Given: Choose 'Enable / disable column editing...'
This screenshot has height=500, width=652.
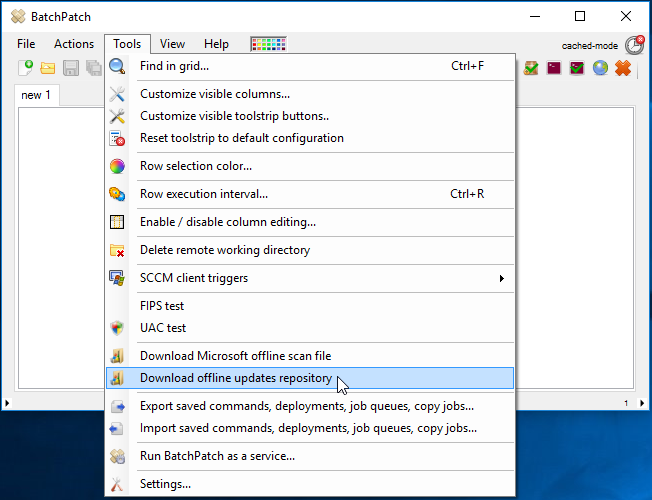Looking at the screenshot, I should (310, 222).
